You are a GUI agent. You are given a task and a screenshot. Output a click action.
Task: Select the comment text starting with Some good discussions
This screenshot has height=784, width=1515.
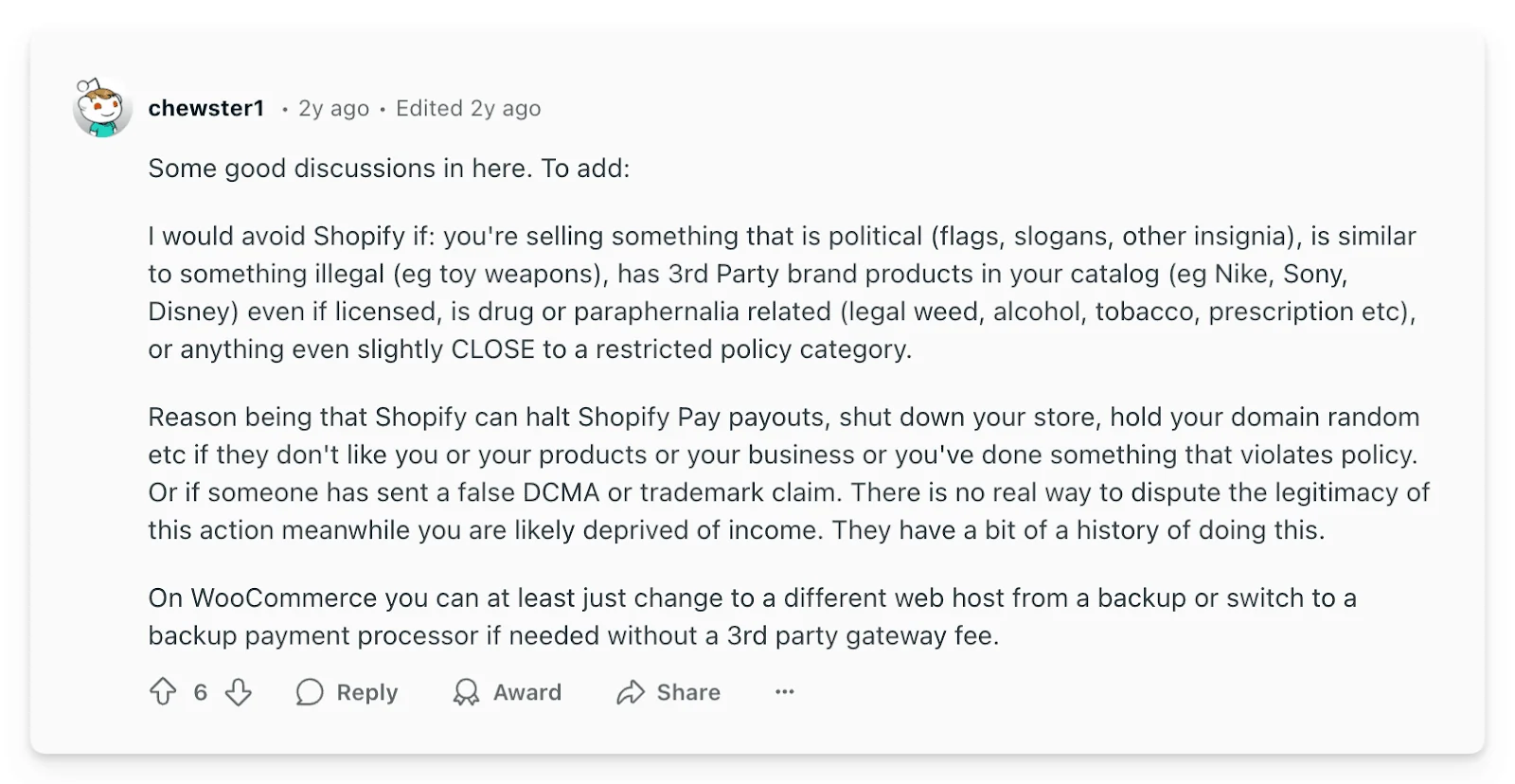(390, 169)
